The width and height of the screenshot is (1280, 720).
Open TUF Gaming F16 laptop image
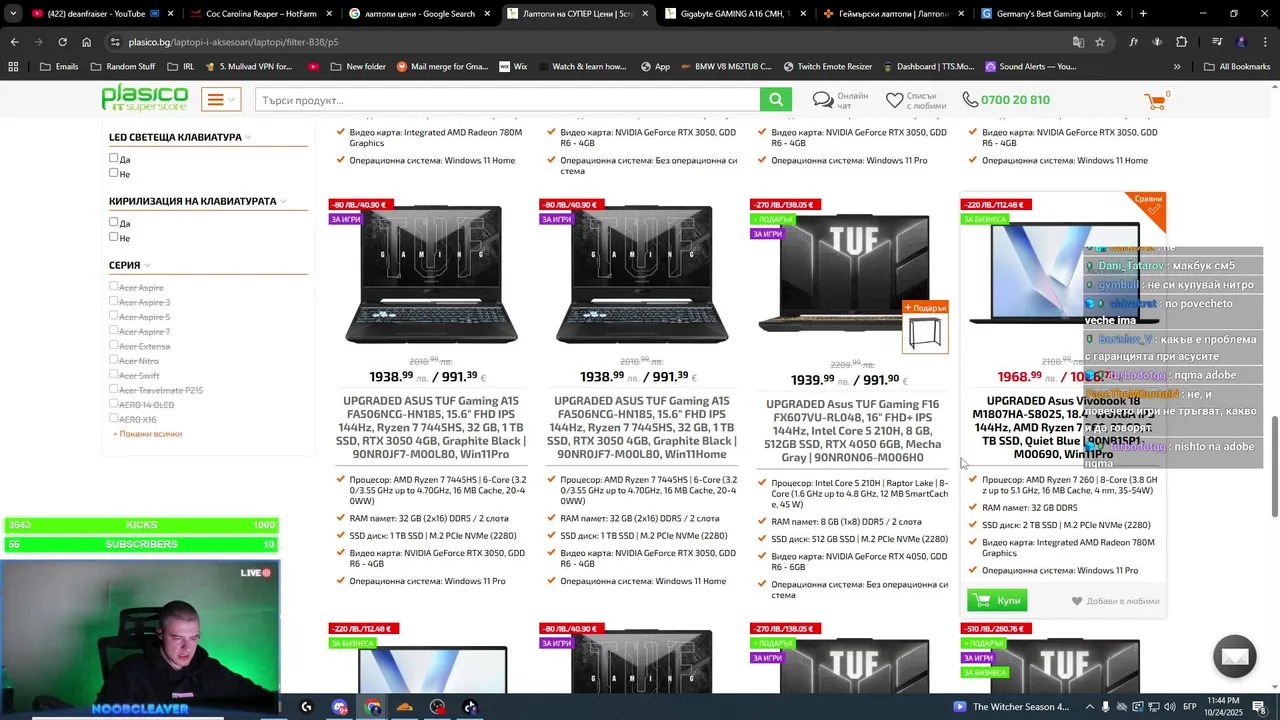(x=845, y=272)
